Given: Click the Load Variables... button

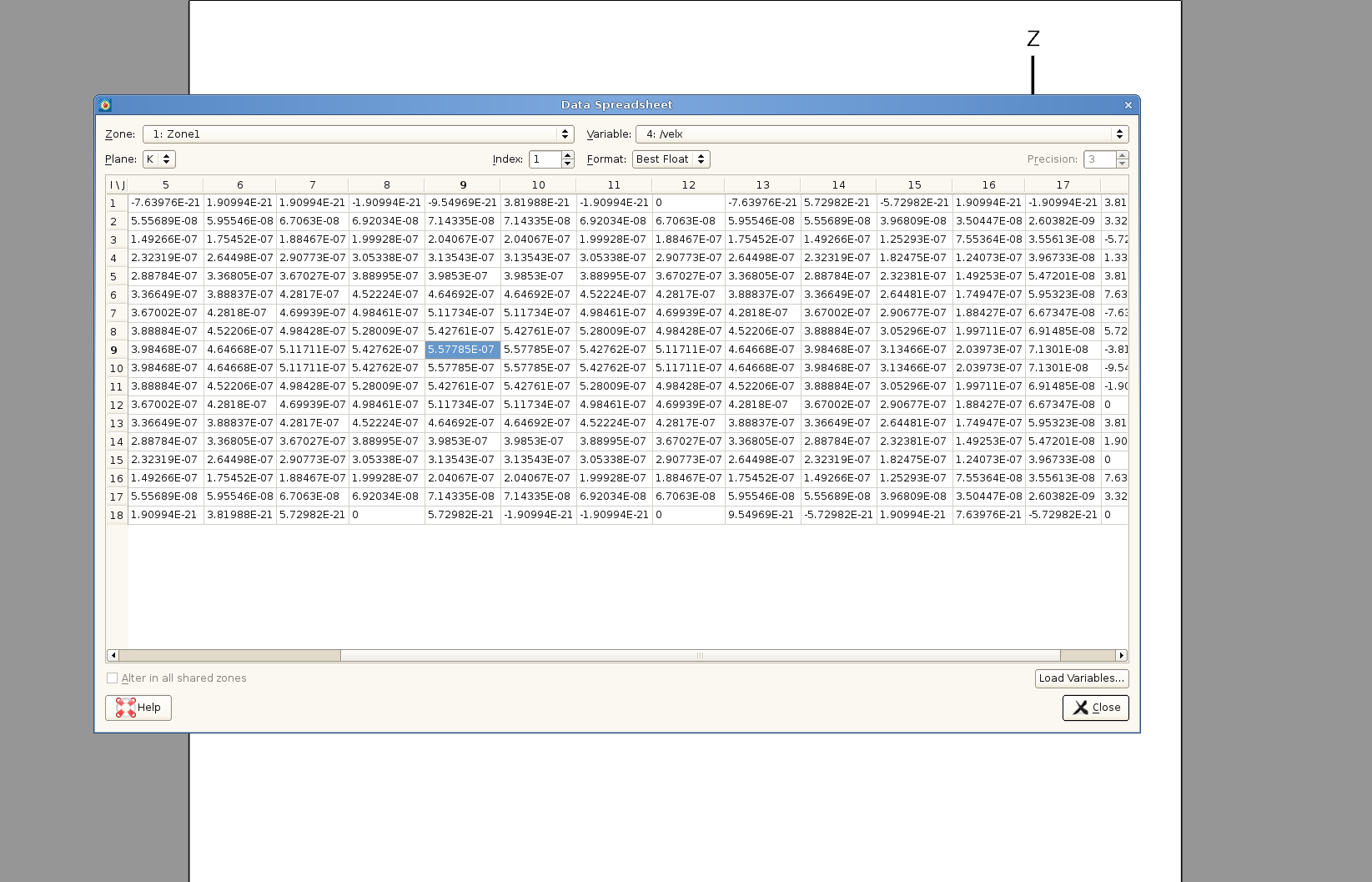Looking at the screenshot, I should pos(1081,678).
